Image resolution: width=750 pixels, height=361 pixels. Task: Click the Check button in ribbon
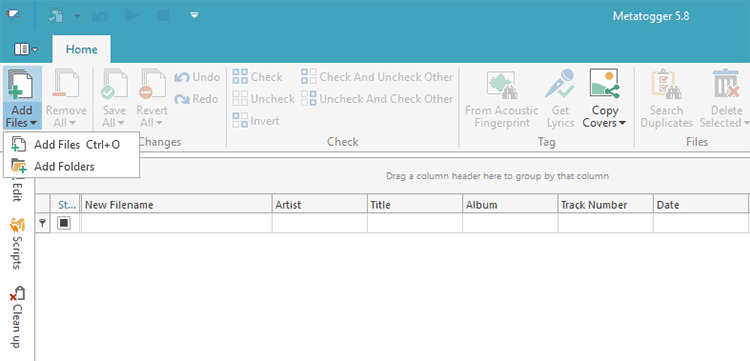257,77
